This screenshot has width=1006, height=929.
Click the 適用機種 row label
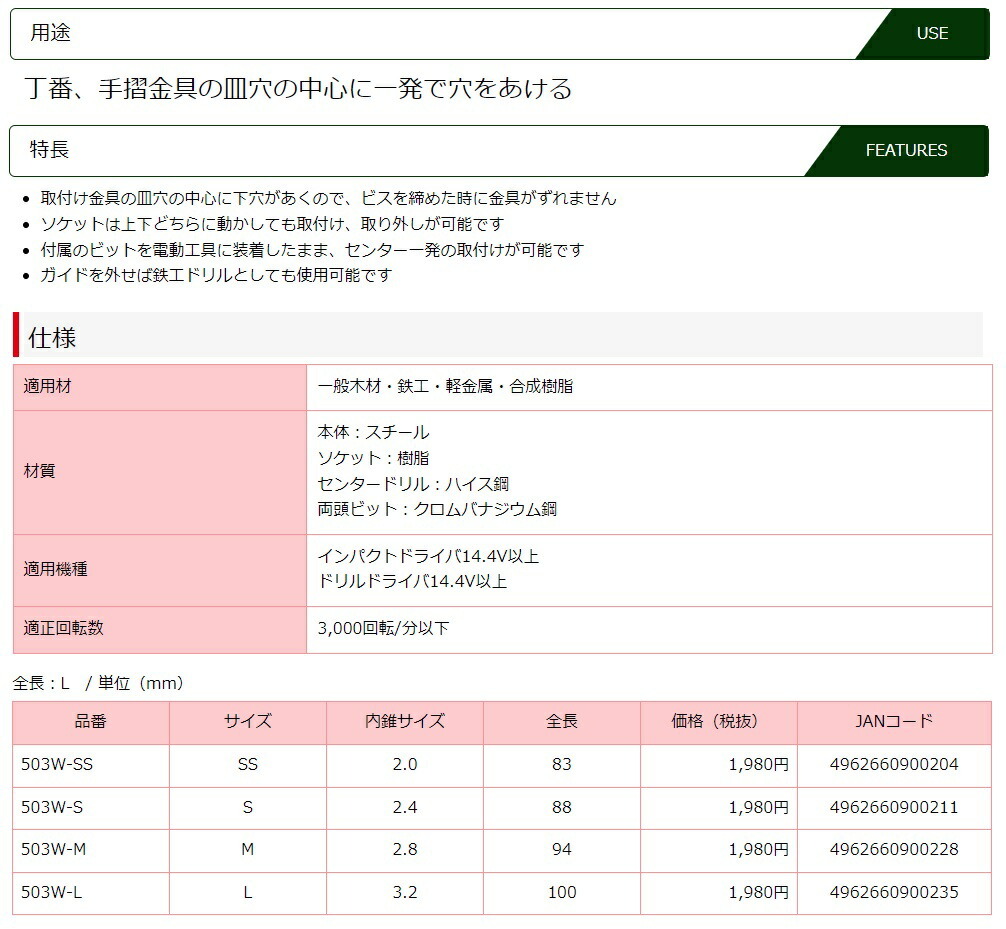click(56, 570)
